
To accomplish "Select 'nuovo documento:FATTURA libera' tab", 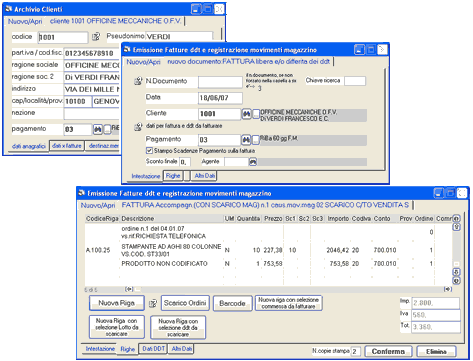I will click(248, 62).
